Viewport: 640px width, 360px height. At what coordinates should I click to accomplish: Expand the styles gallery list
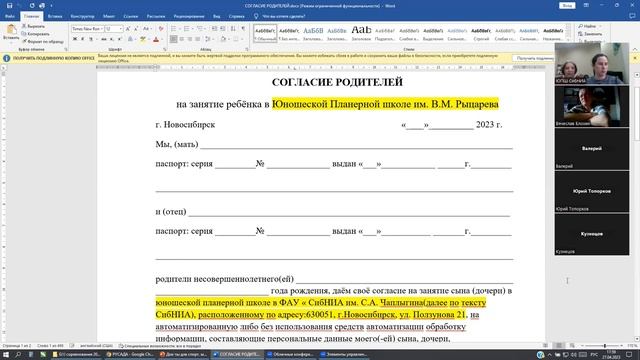point(568,40)
